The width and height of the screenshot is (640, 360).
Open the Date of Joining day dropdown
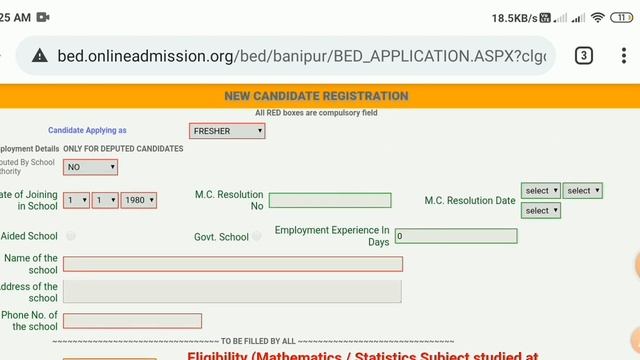point(76,200)
